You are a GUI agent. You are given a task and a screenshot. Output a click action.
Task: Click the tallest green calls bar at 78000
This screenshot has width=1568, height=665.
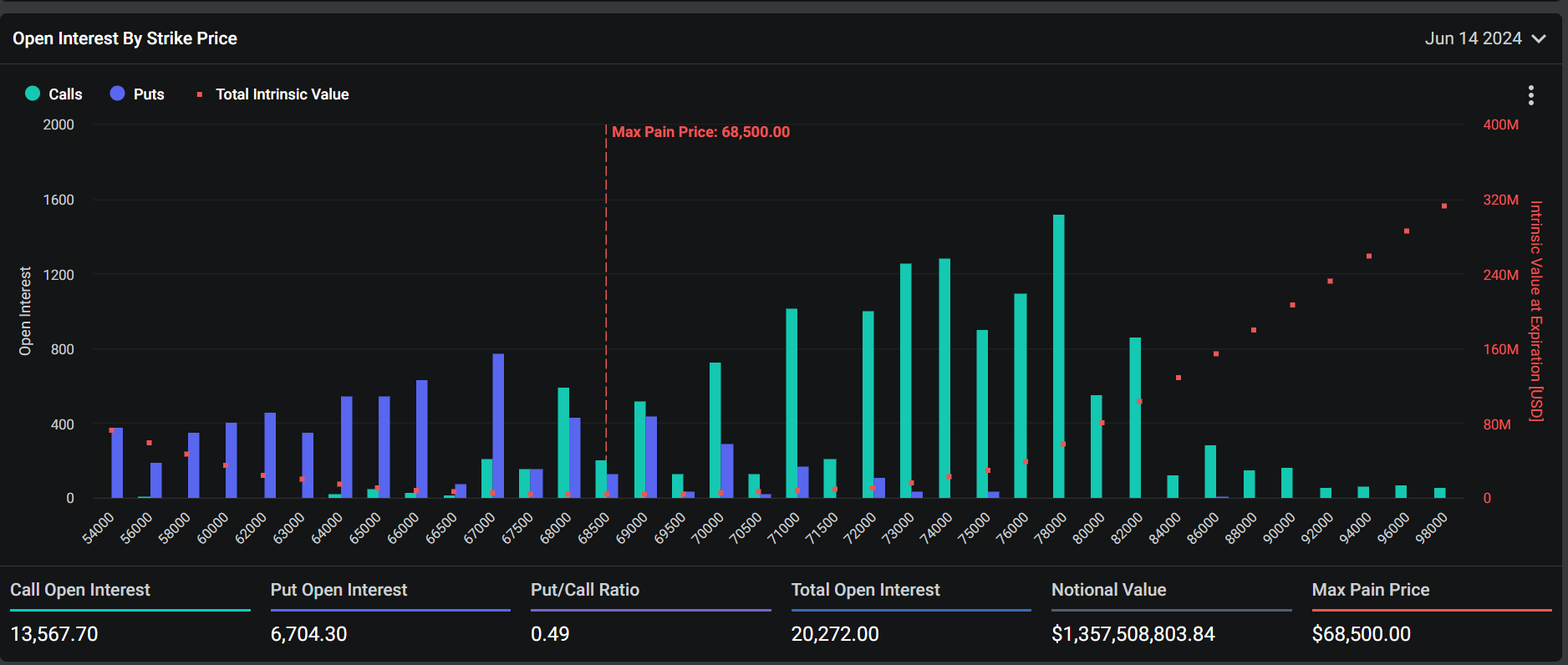coord(1058,357)
